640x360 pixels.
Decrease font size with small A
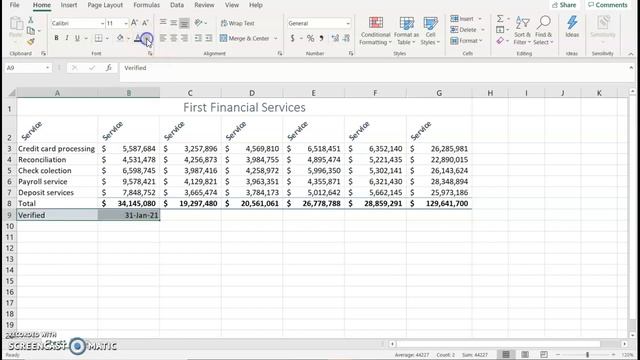145,23
